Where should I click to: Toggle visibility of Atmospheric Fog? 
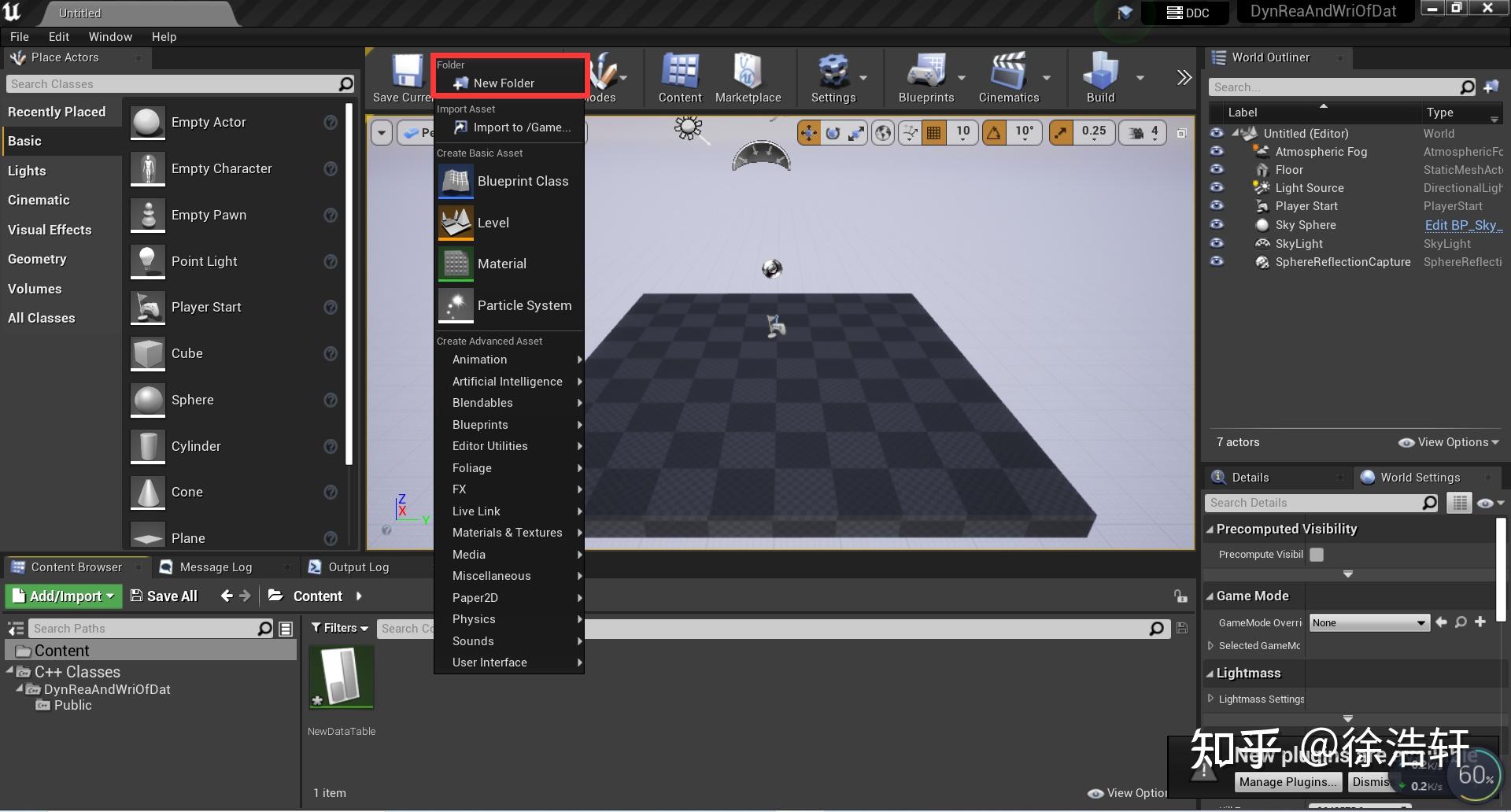(1217, 151)
